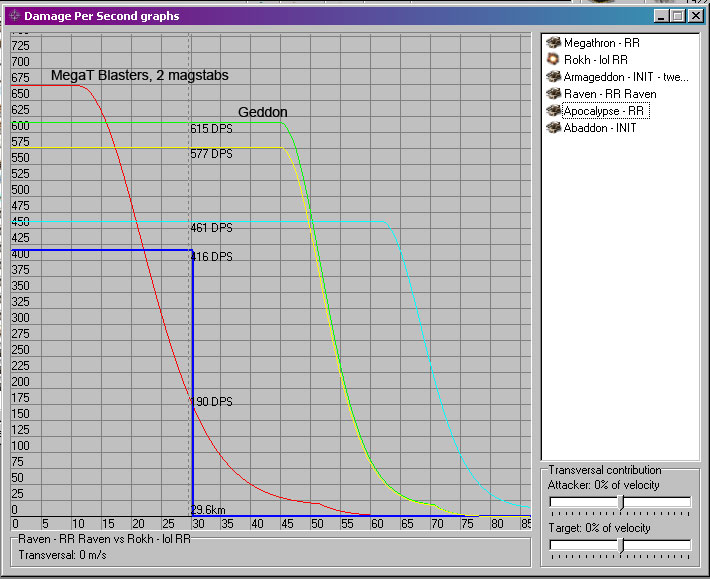Click the Rokh explosion icon in list
The height and width of the screenshot is (579, 710).
pyautogui.click(x=553, y=60)
